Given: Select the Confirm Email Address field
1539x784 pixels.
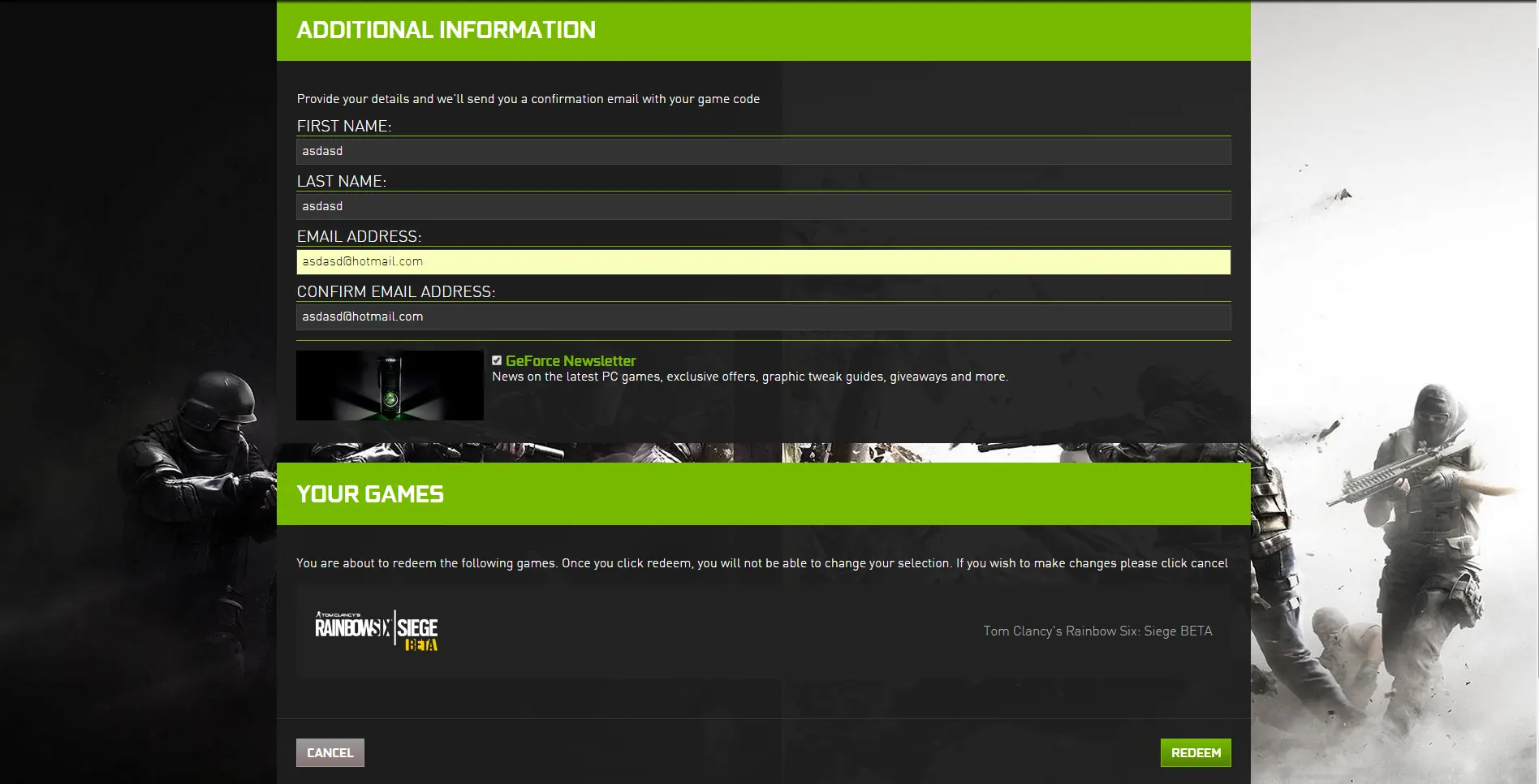Looking at the screenshot, I should coord(763,317).
